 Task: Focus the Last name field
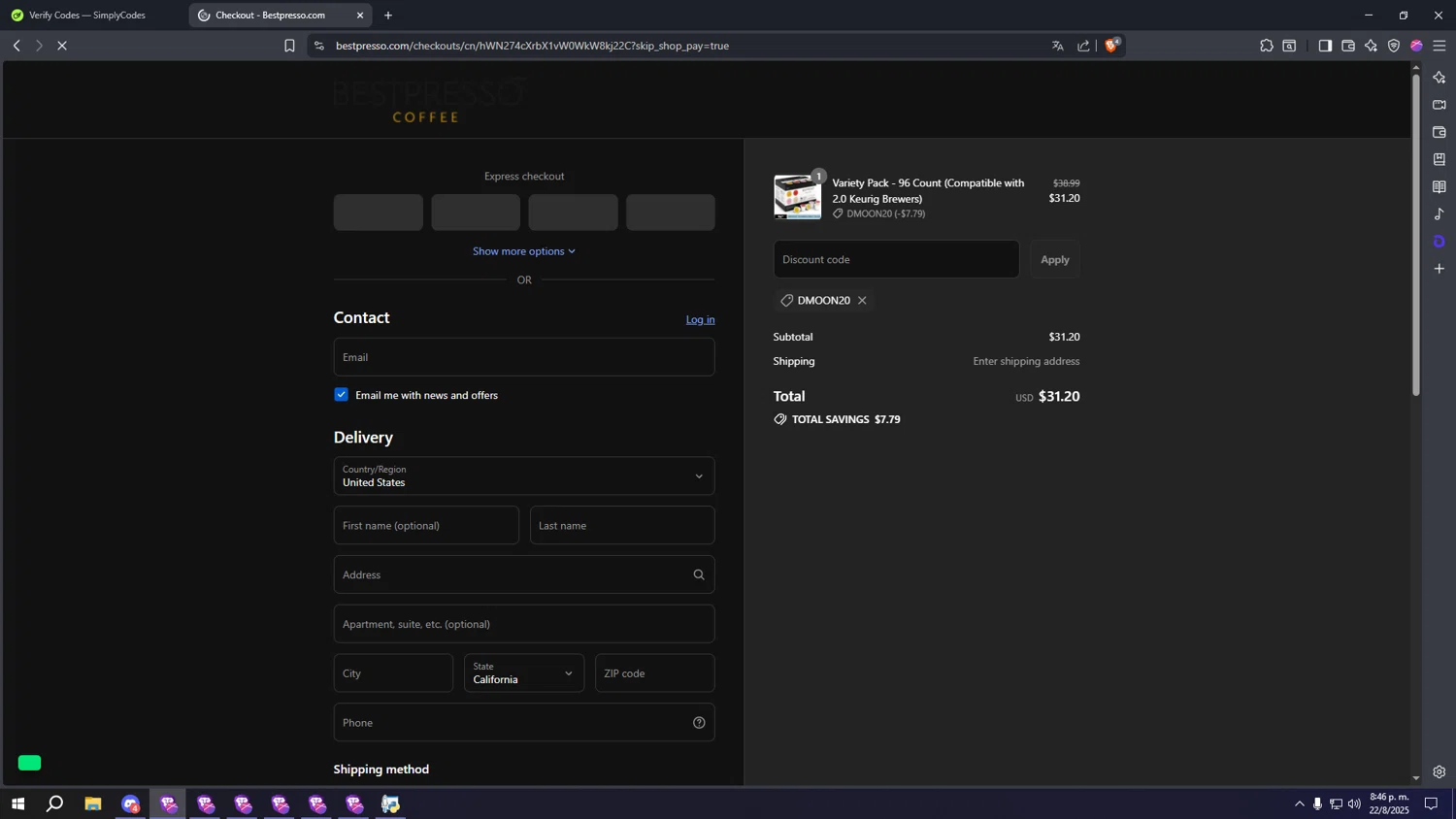(622, 525)
